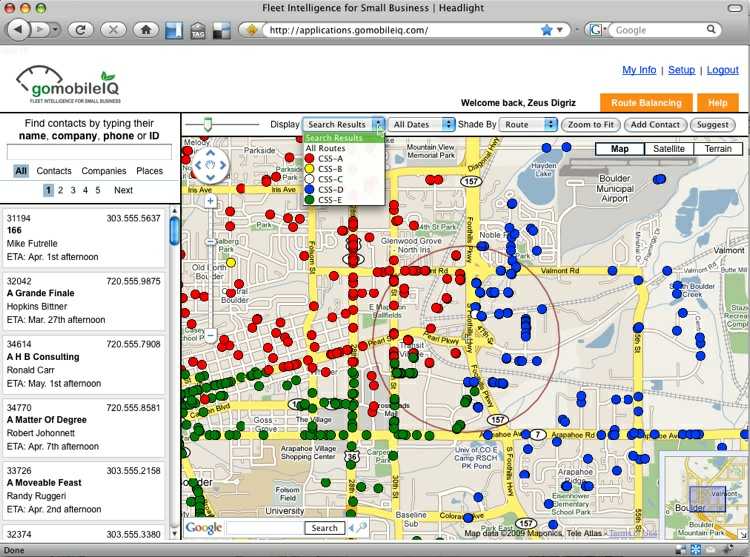Click the Logout link

coord(723,70)
